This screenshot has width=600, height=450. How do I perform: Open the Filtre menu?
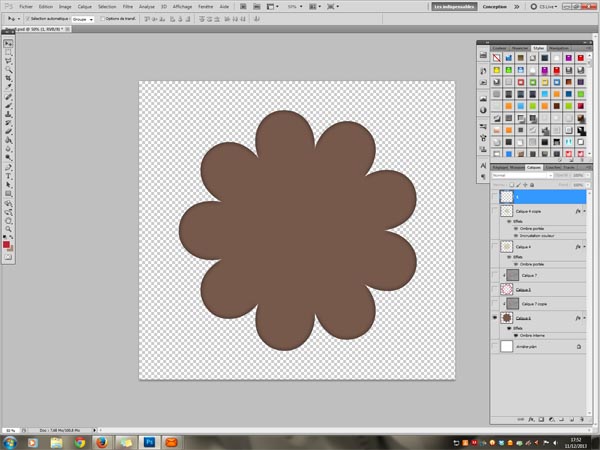click(128, 7)
